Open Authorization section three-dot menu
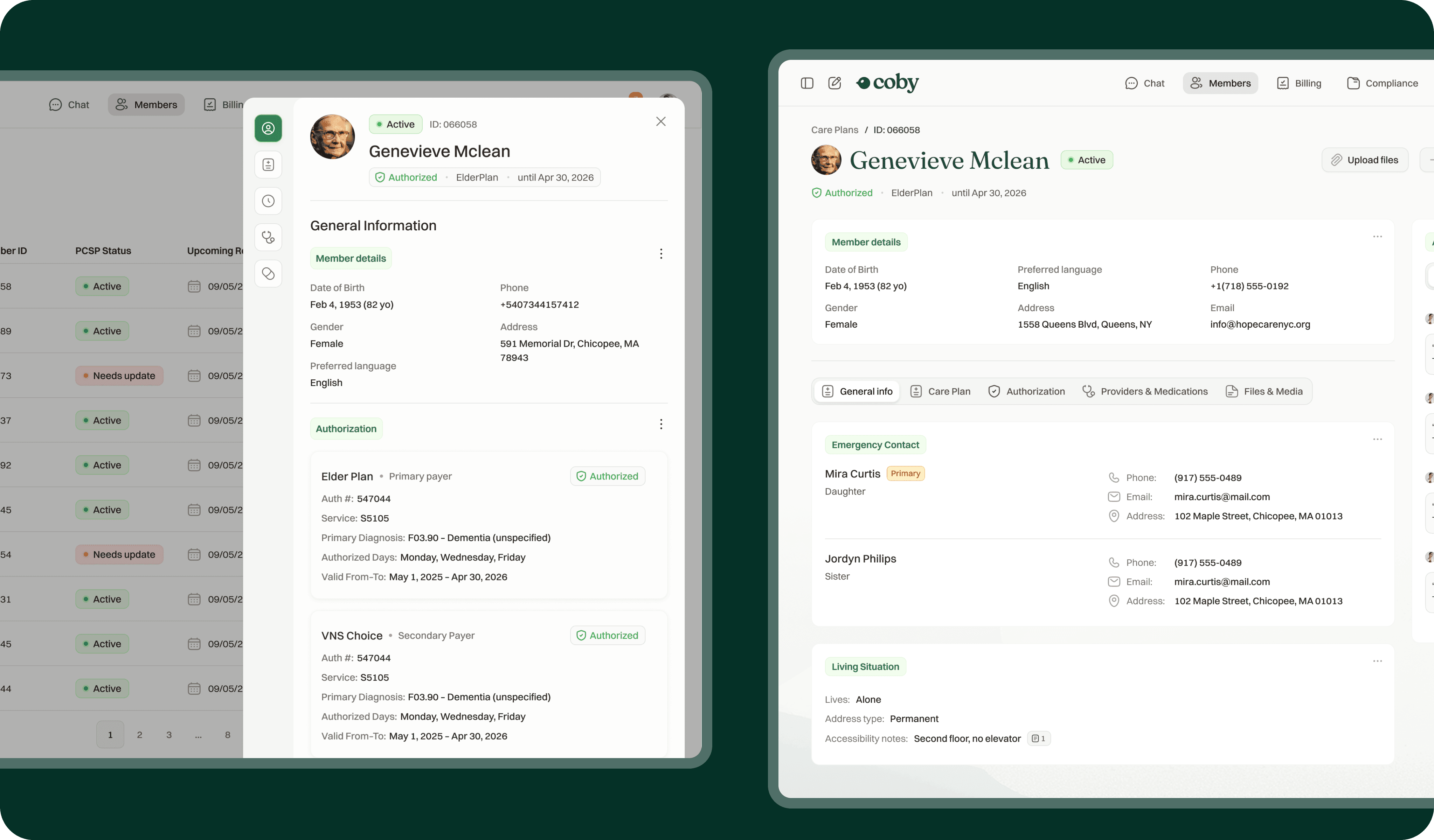Image resolution: width=1434 pixels, height=840 pixels. click(661, 424)
